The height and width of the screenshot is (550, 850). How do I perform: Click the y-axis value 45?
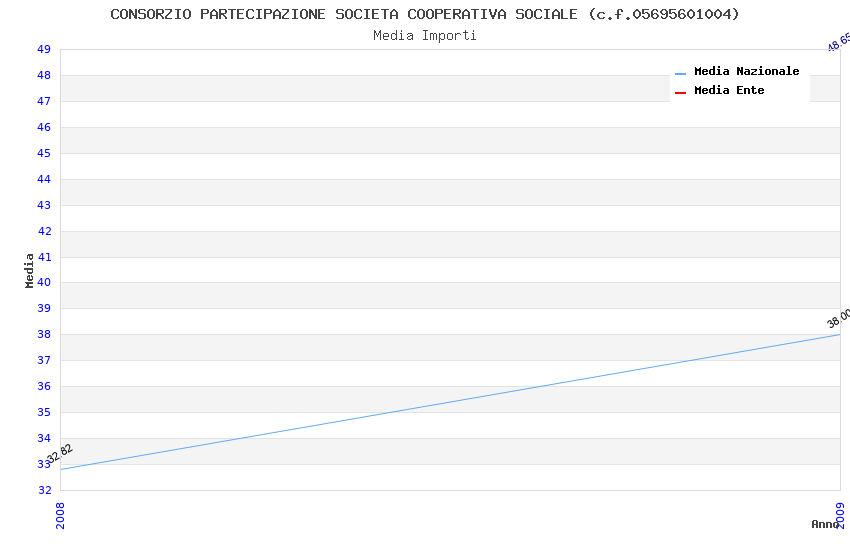[x=44, y=153]
